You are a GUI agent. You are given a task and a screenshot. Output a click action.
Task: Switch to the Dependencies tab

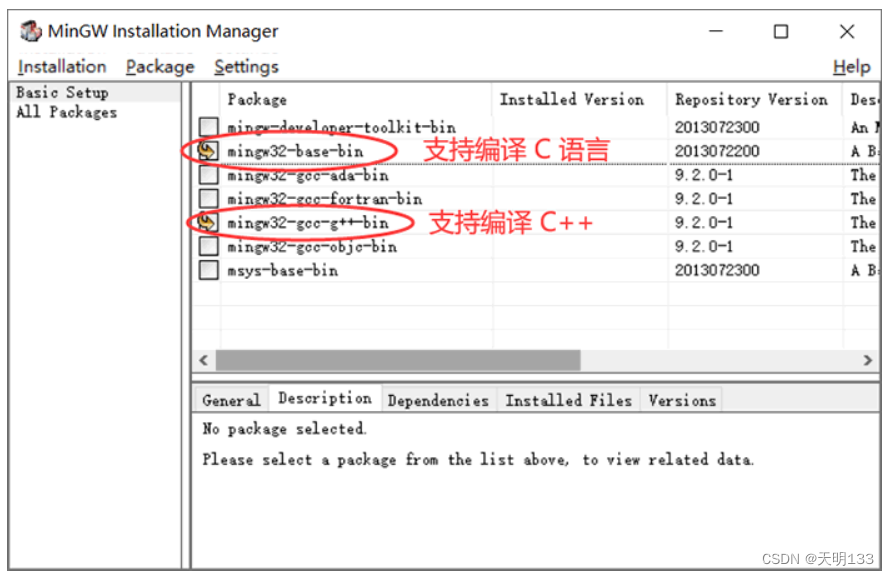pos(438,400)
